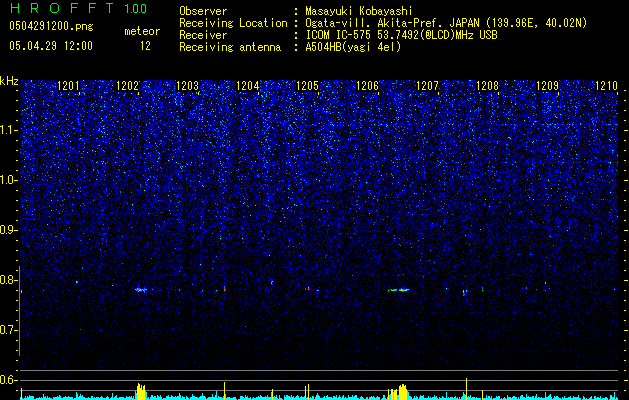629x400 pixels.
Task: Click the 1208 time marker
Action: pos(487,85)
